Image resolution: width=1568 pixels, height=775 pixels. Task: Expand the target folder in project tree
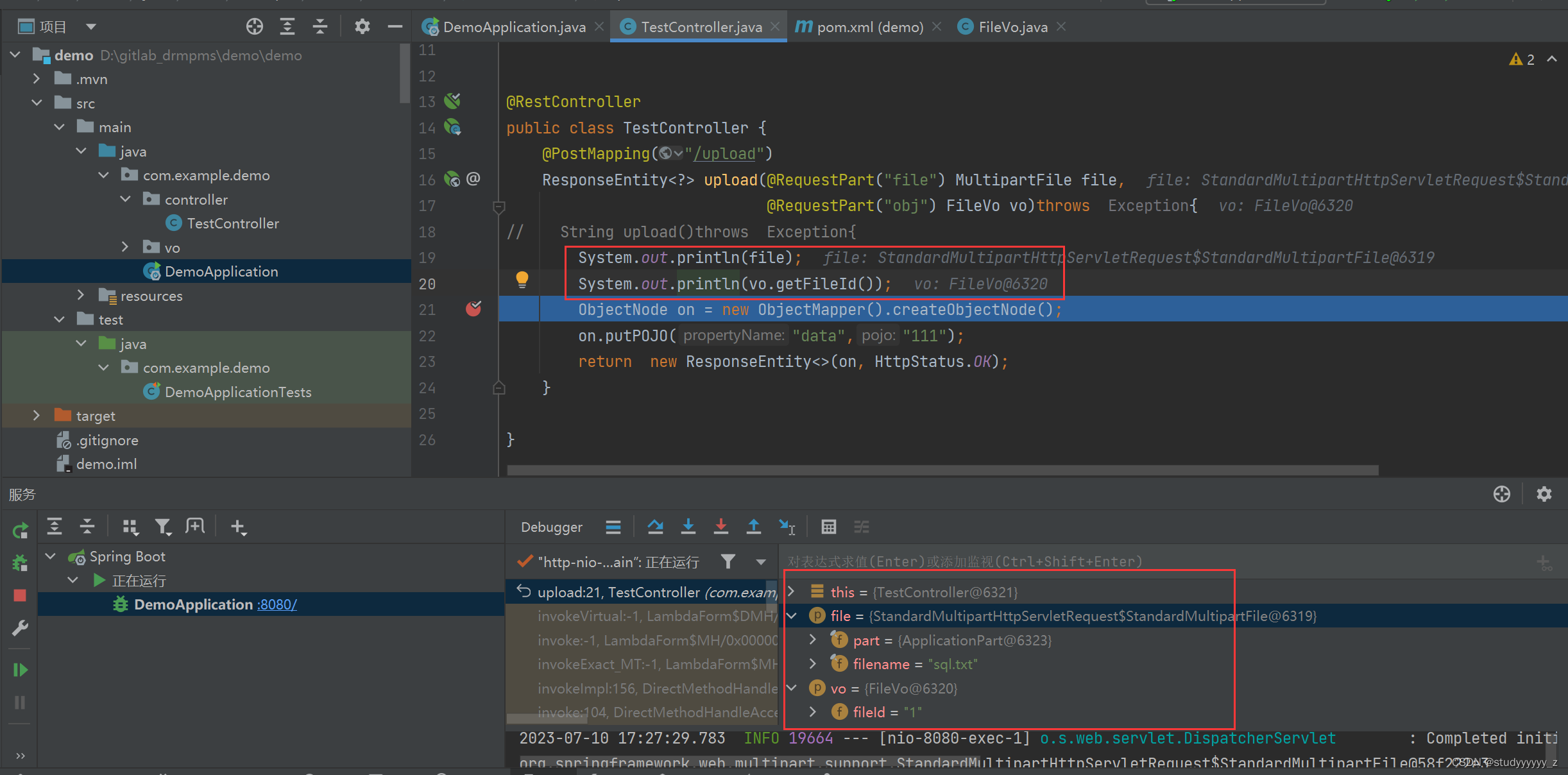tap(37, 416)
